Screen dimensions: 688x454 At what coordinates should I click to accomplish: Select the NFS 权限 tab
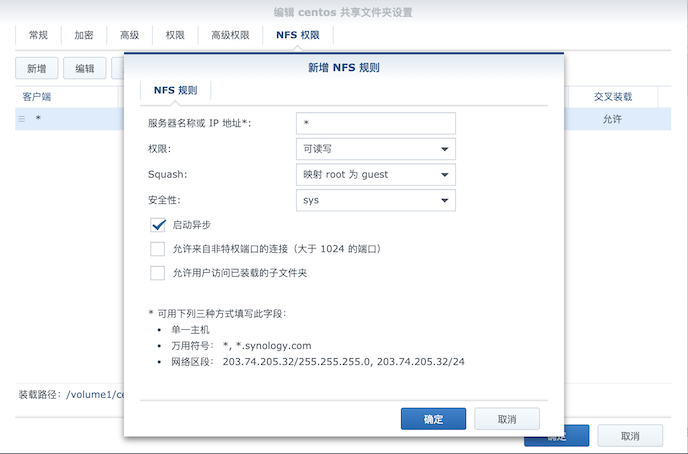[x=298, y=35]
